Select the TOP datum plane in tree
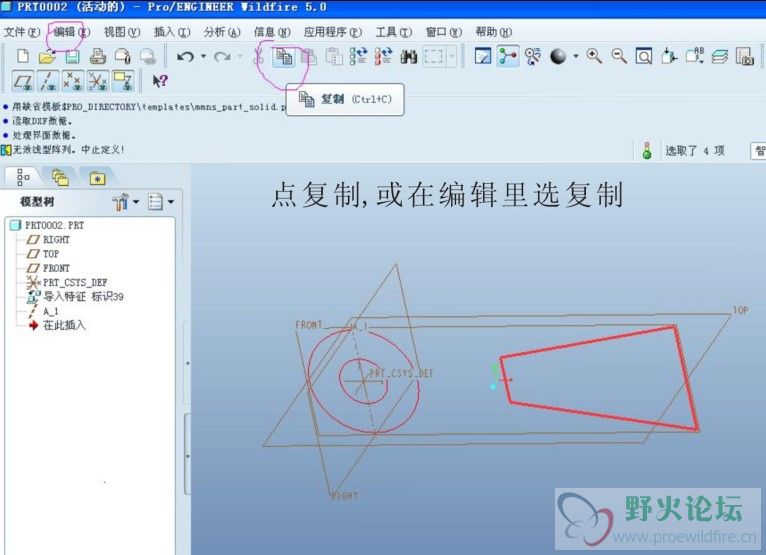 click(43, 254)
